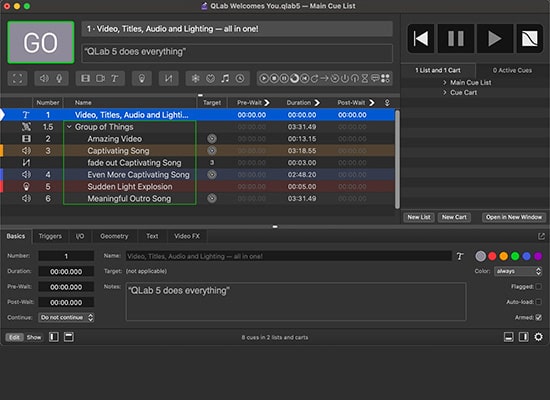Click group icon of cue 1.5
The height and width of the screenshot is (400, 550).
(26, 127)
